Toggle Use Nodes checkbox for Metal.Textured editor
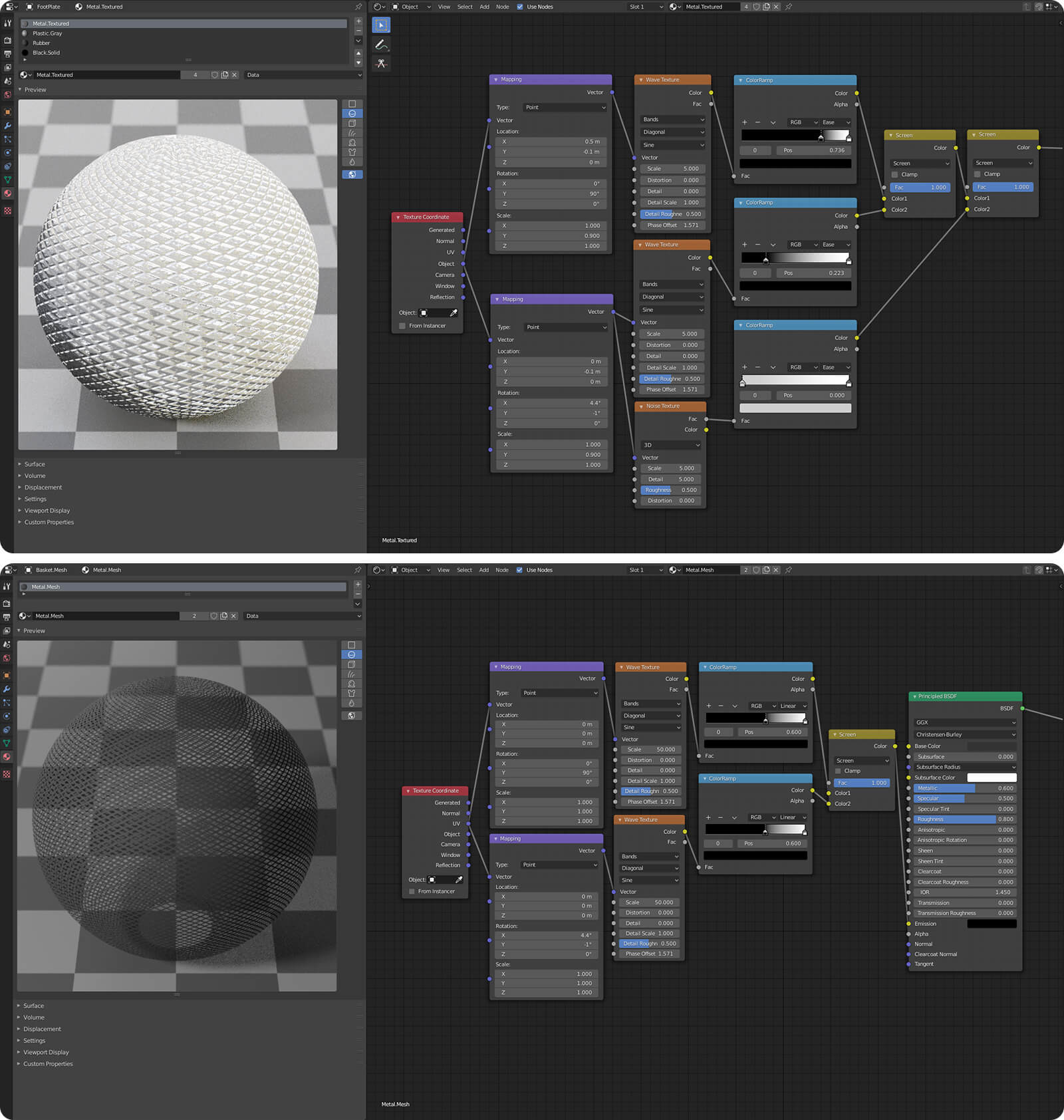Viewport: 1064px width, 1120px height. pyautogui.click(x=520, y=7)
